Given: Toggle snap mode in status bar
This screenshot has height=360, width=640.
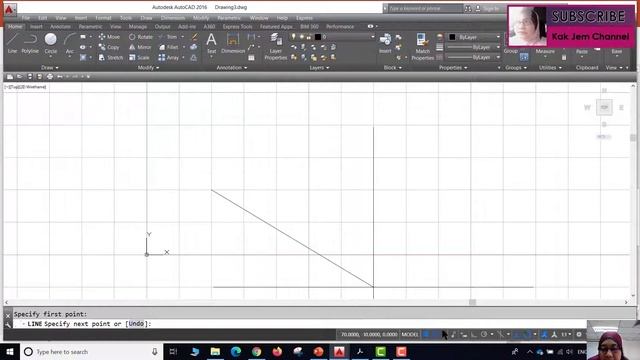Looking at the screenshot, I should click(x=435, y=334).
